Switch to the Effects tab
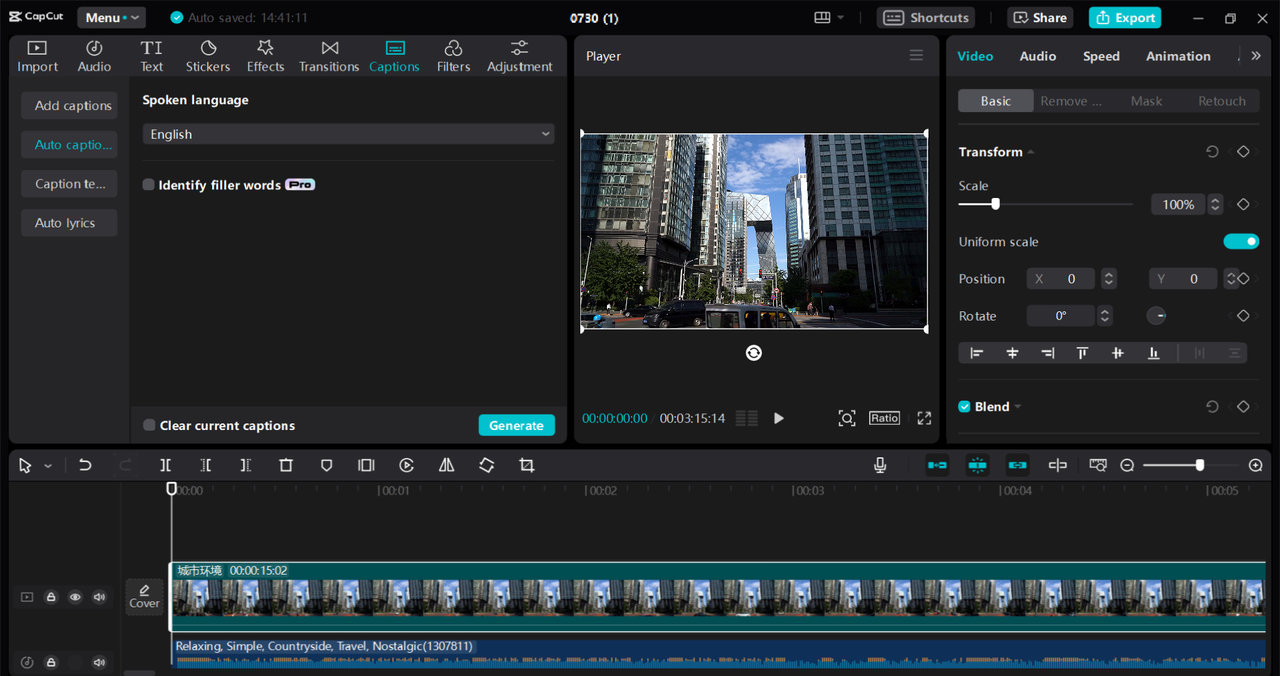This screenshot has height=676, width=1280. point(265,56)
